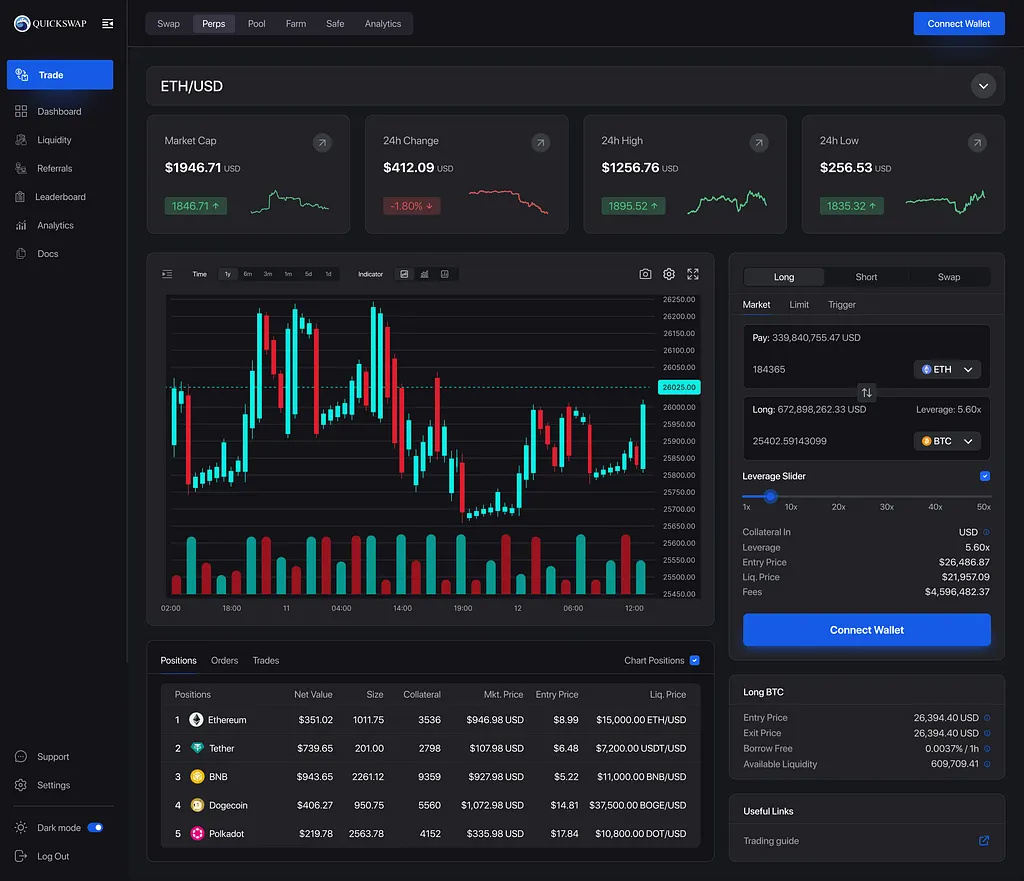Screen dimensions: 1024x881
Task: Select the 6m time range
Action: point(248,274)
